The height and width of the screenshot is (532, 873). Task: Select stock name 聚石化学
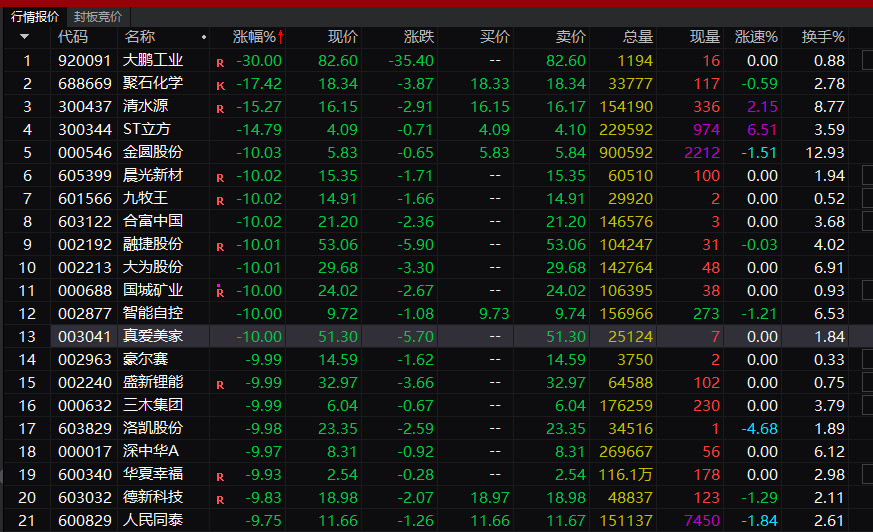[x=153, y=83]
